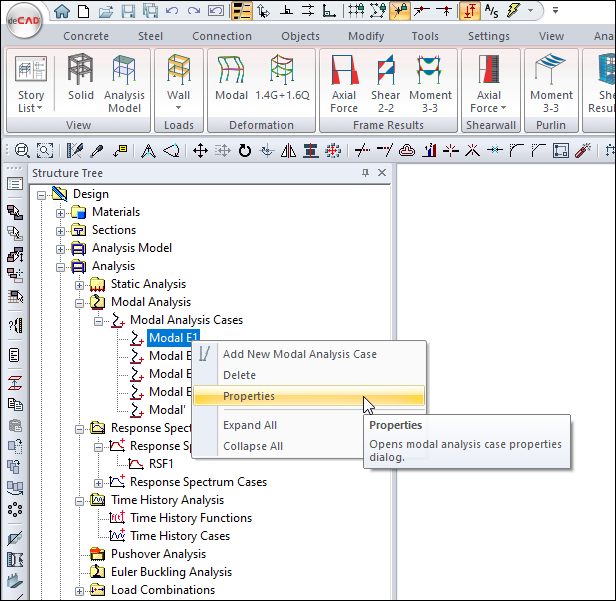The height and width of the screenshot is (601, 616).
Task: Pin the Structure Tree panel
Action: (x=365, y=173)
